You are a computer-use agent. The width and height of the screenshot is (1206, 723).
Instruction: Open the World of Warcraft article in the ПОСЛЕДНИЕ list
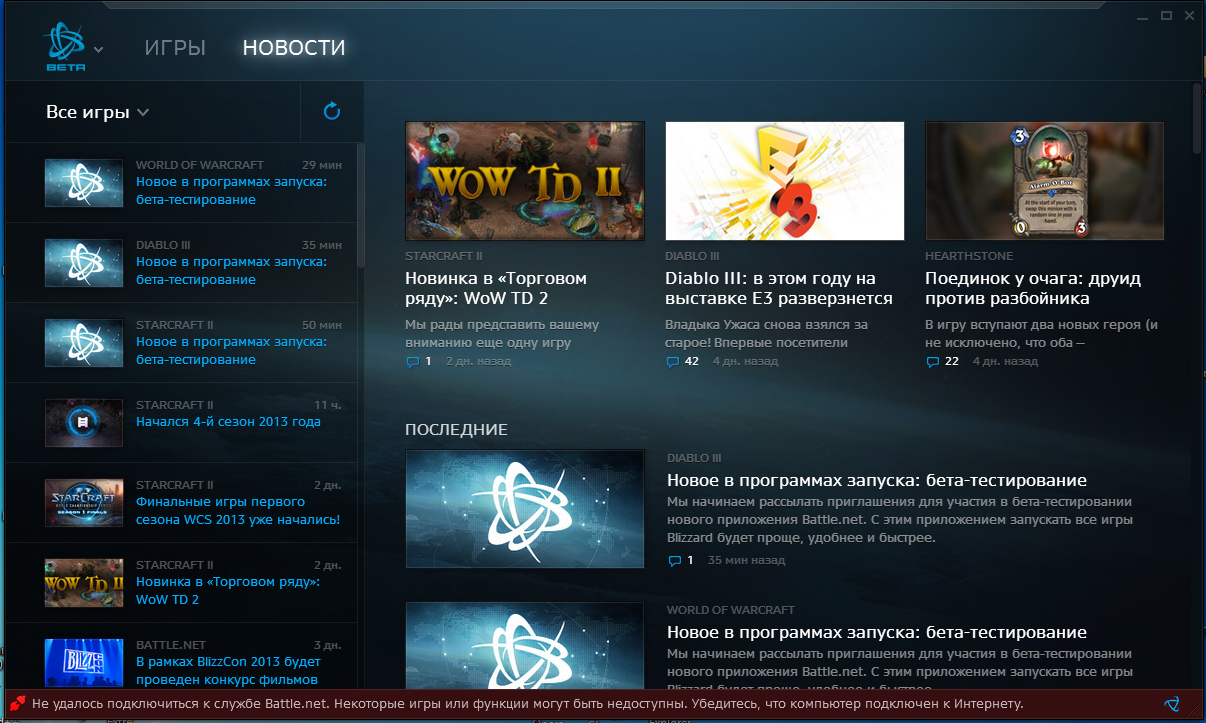pyautogui.click(x=877, y=632)
